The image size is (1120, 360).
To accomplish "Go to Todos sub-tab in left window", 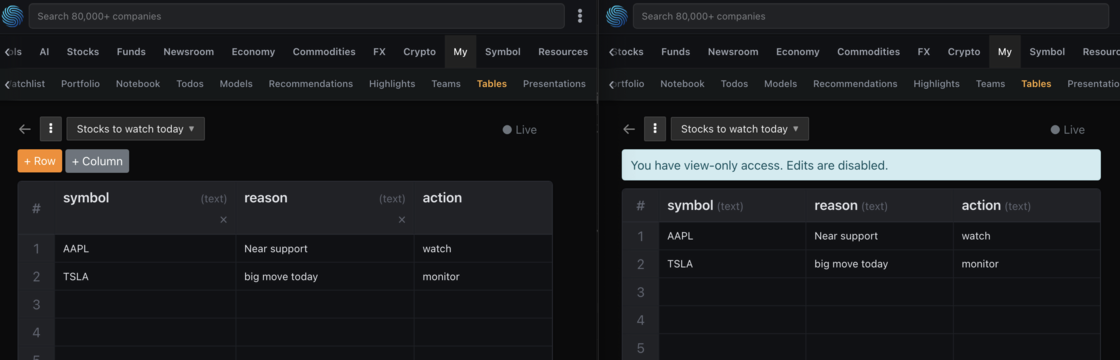I will coord(190,84).
